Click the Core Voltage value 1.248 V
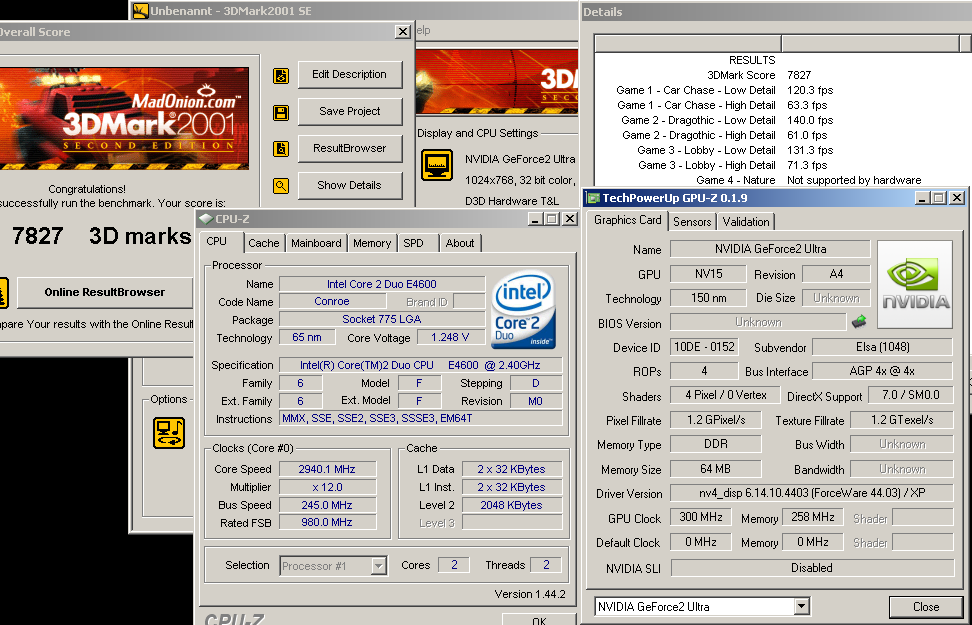This screenshot has width=972, height=625. (x=450, y=337)
